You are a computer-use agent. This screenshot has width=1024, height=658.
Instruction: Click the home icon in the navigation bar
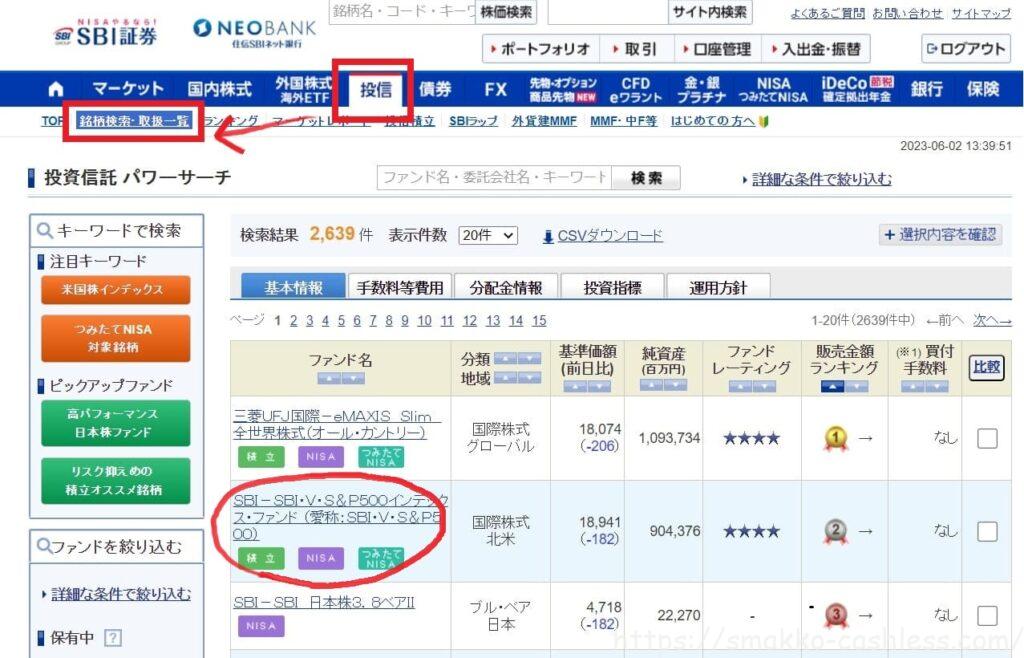pos(55,89)
